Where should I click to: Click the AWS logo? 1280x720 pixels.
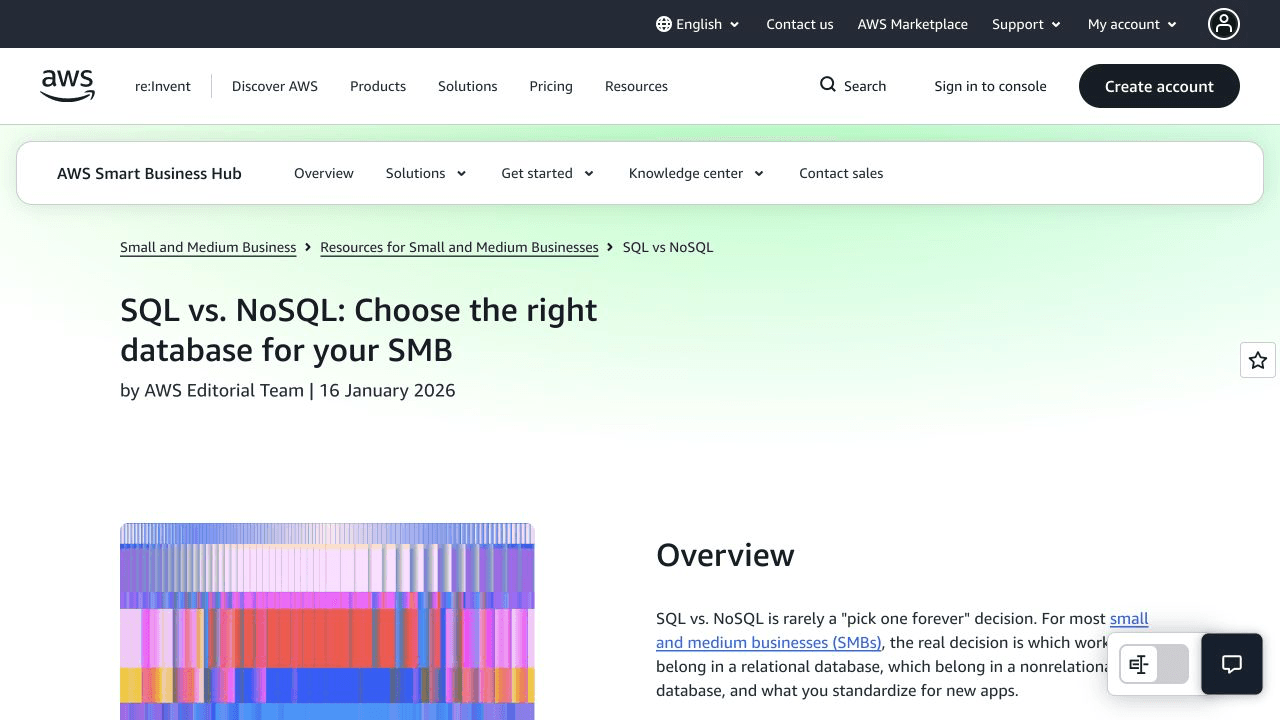pyautogui.click(x=68, y=86)
